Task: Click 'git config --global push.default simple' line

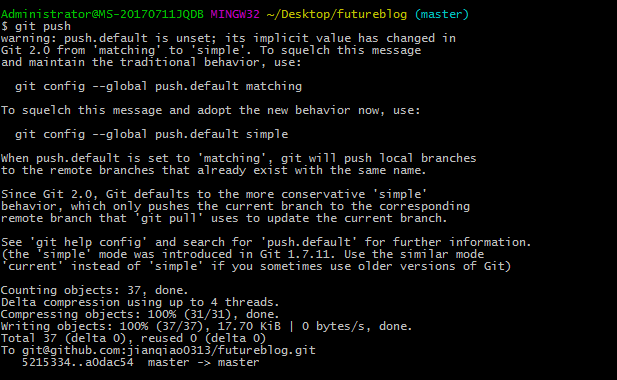Action: (x=151, y=134)
